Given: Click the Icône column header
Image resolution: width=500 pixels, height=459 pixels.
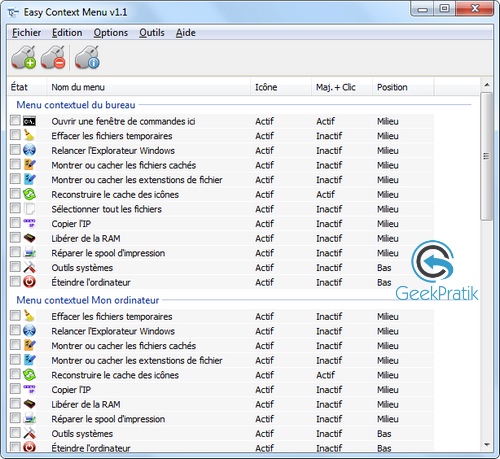Looking at the screenshot, I should [x=281, y=87].
